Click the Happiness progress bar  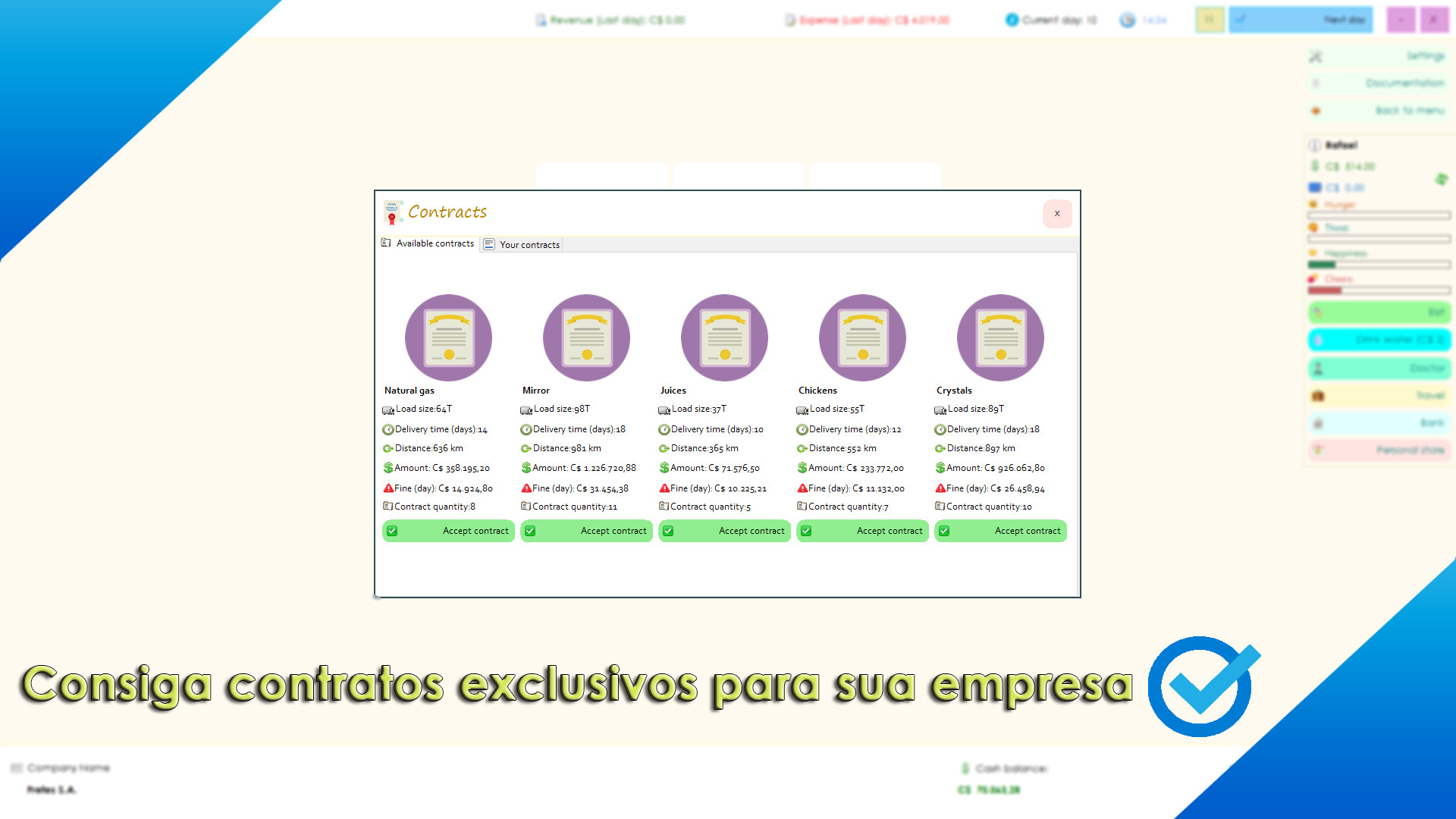[x=1379, y=265]
